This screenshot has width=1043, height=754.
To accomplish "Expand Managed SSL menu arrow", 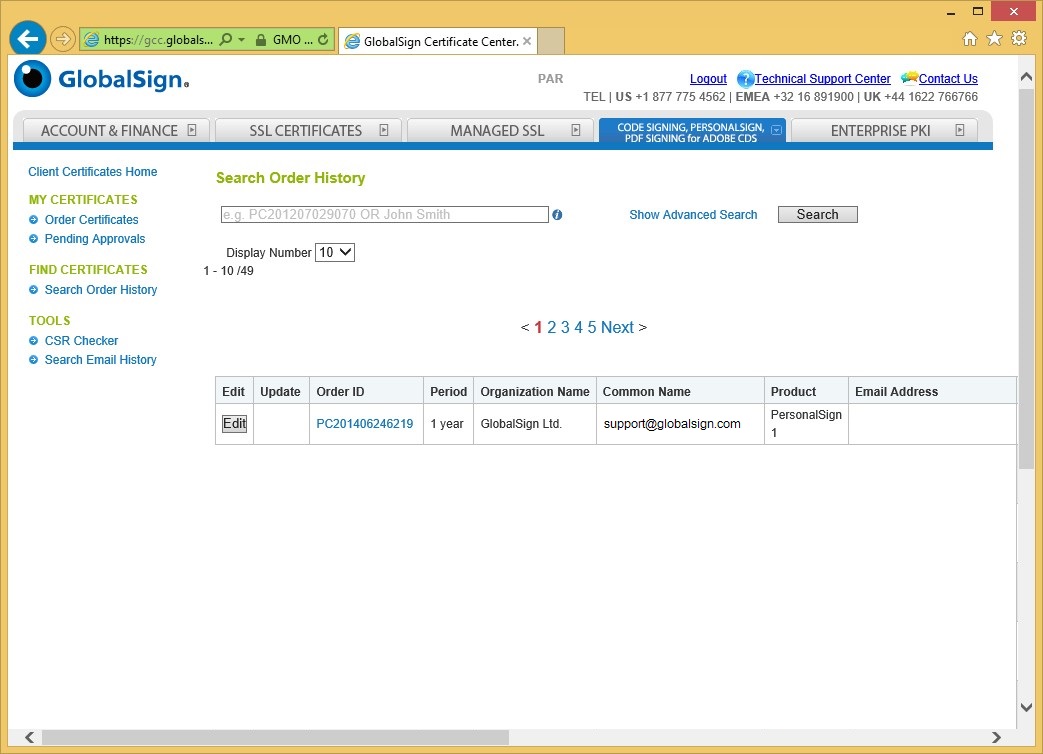I will tap(576, 130).
